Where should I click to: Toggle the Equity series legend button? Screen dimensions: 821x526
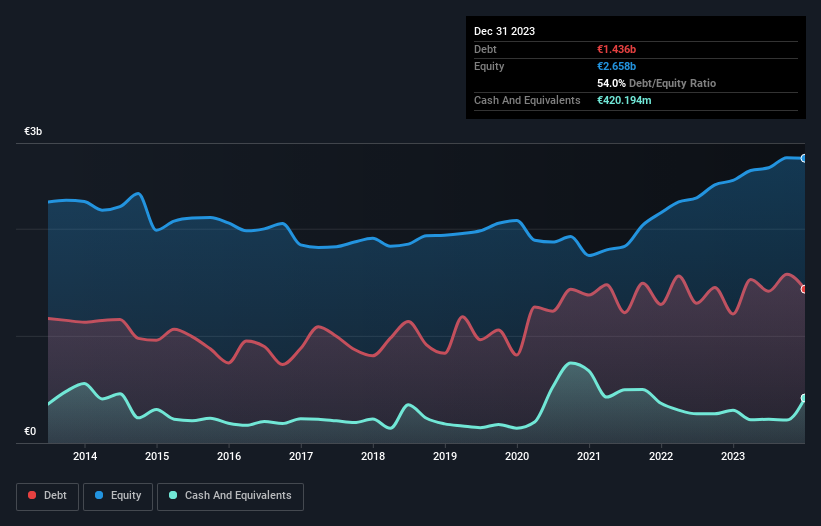[x=118, y=496]
